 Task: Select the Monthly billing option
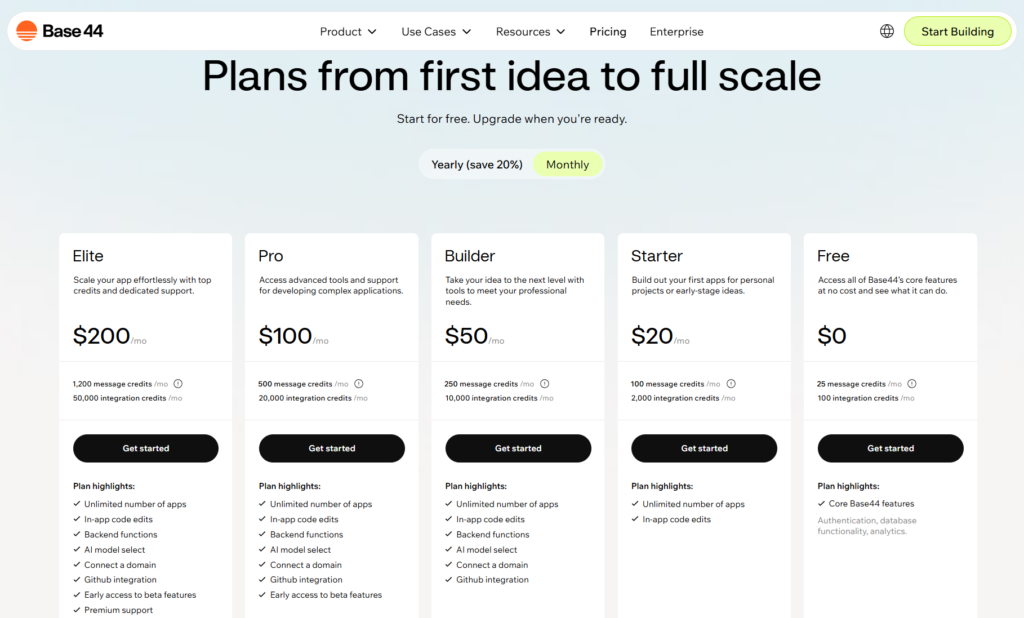(567, 164)
